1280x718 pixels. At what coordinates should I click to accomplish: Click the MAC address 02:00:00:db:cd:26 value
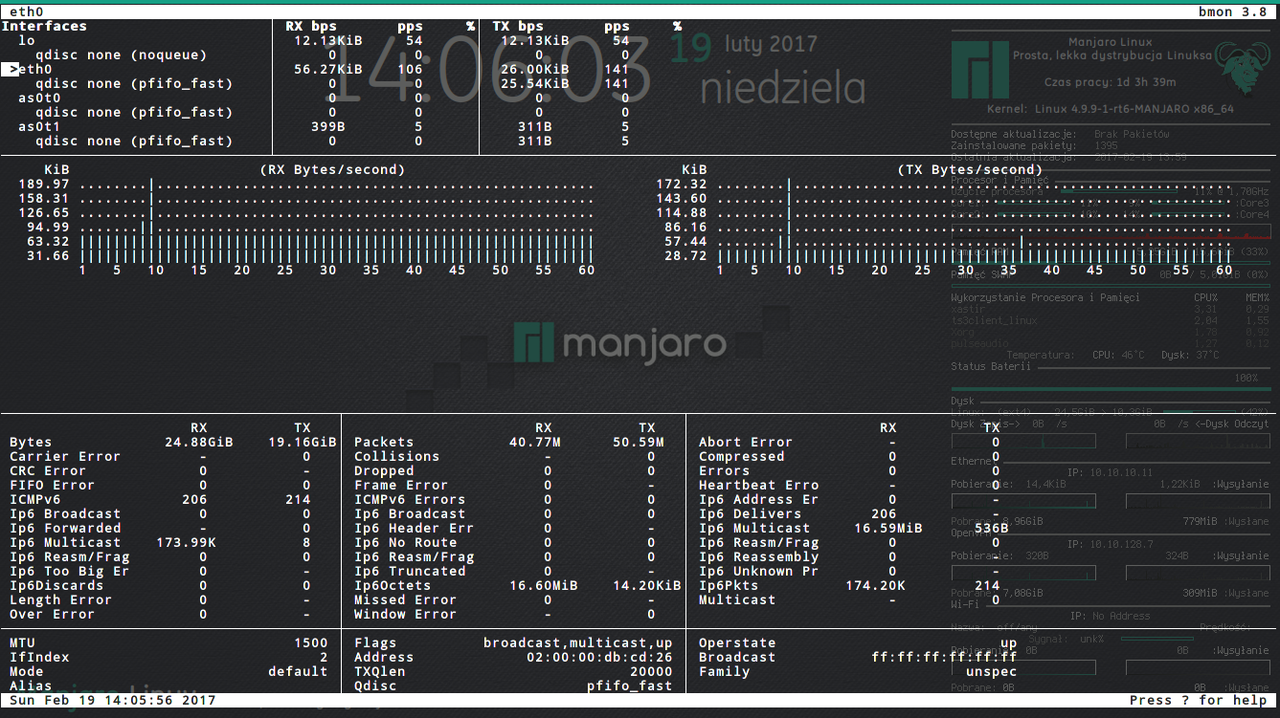pyautogui.click(x=599, y=657)
